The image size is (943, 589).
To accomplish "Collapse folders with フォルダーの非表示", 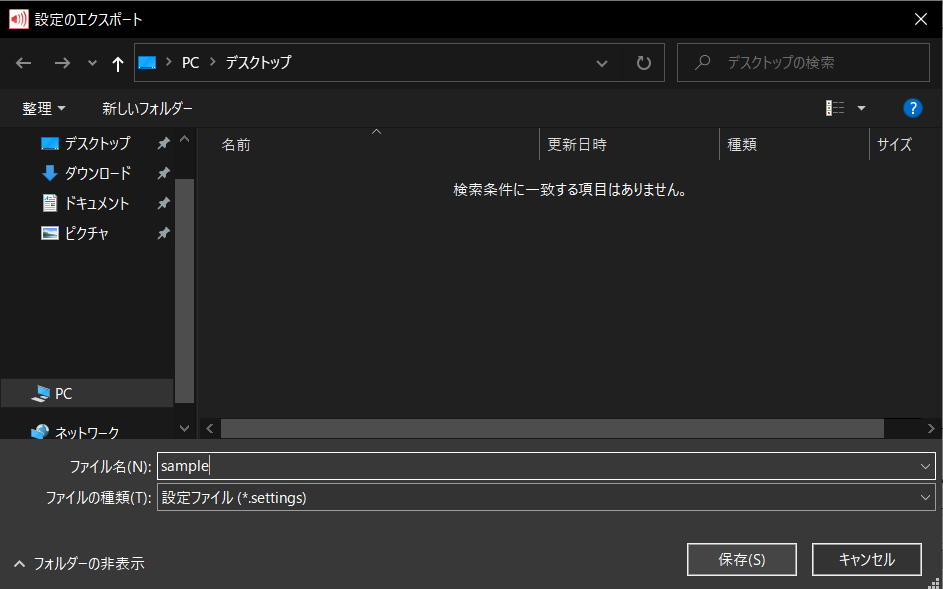I will [x=79, y=564].
